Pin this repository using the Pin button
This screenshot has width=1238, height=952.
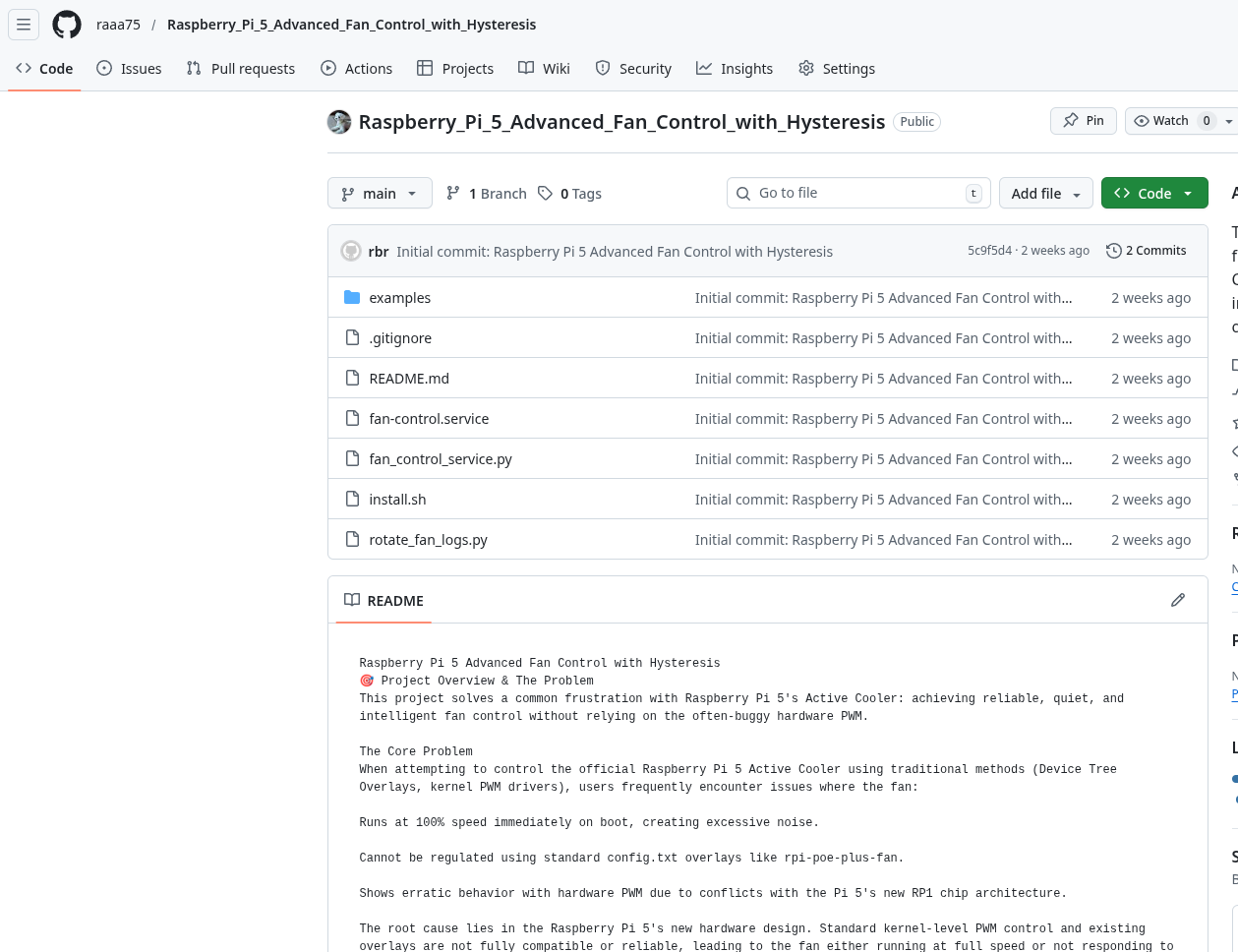[1083, 121]
